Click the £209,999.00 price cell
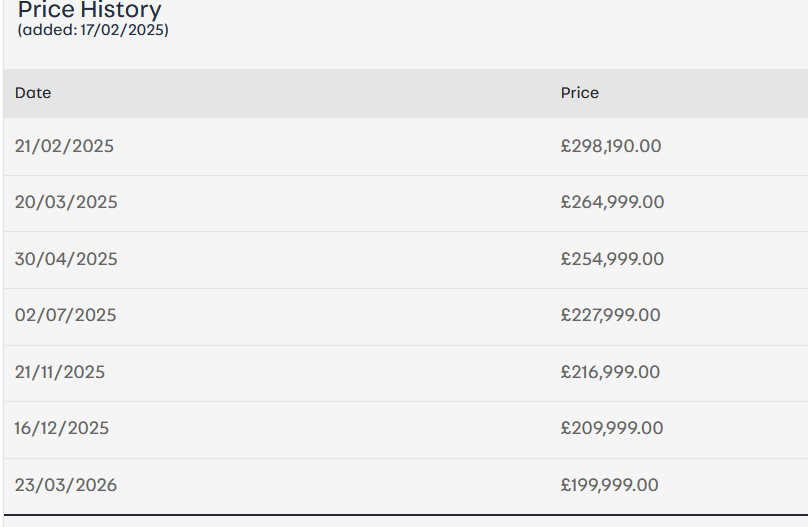The width and height of the screenshot is (808, 527). point(612,428)
